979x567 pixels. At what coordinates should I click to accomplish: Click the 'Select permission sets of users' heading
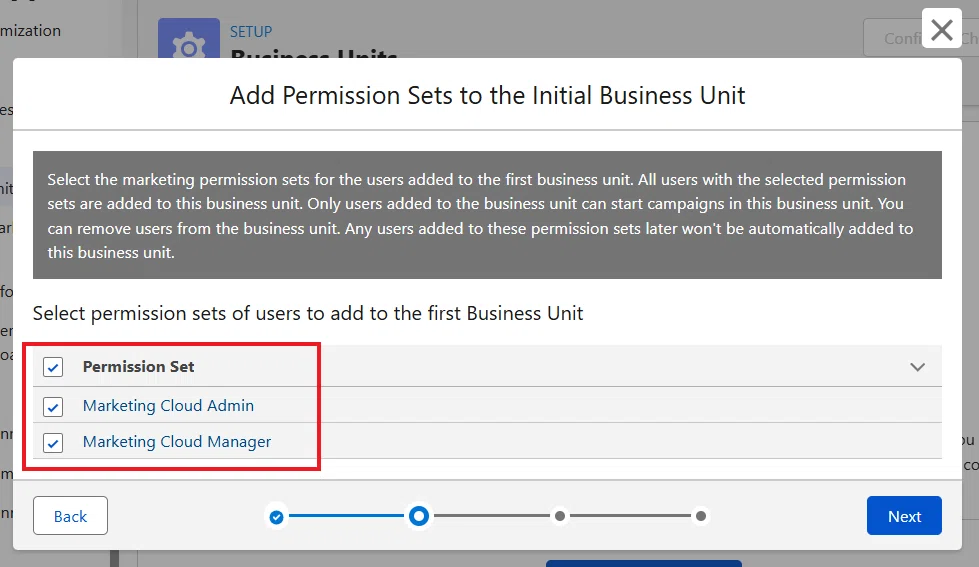pyautogui.click(x=308, y=313)
